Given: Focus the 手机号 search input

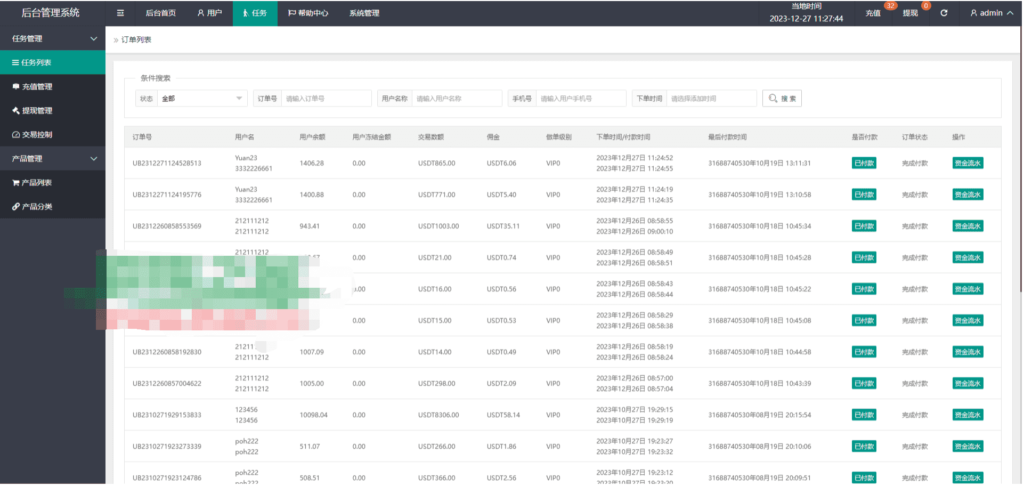Looking at the screenshot, I should [581, 98].
